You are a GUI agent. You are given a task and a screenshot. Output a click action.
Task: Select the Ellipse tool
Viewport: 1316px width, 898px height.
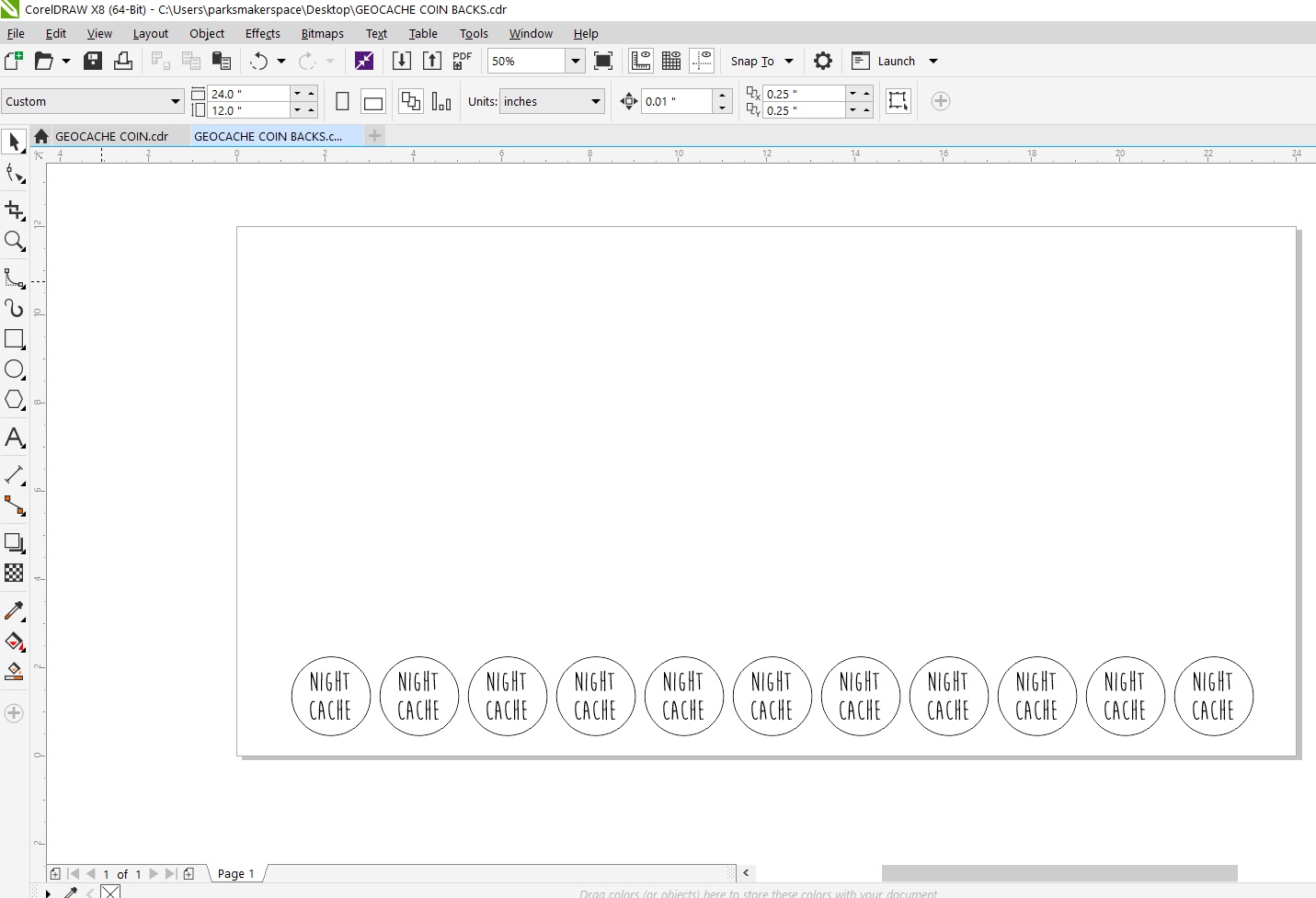pyautogui.click(x=14, y=369)
